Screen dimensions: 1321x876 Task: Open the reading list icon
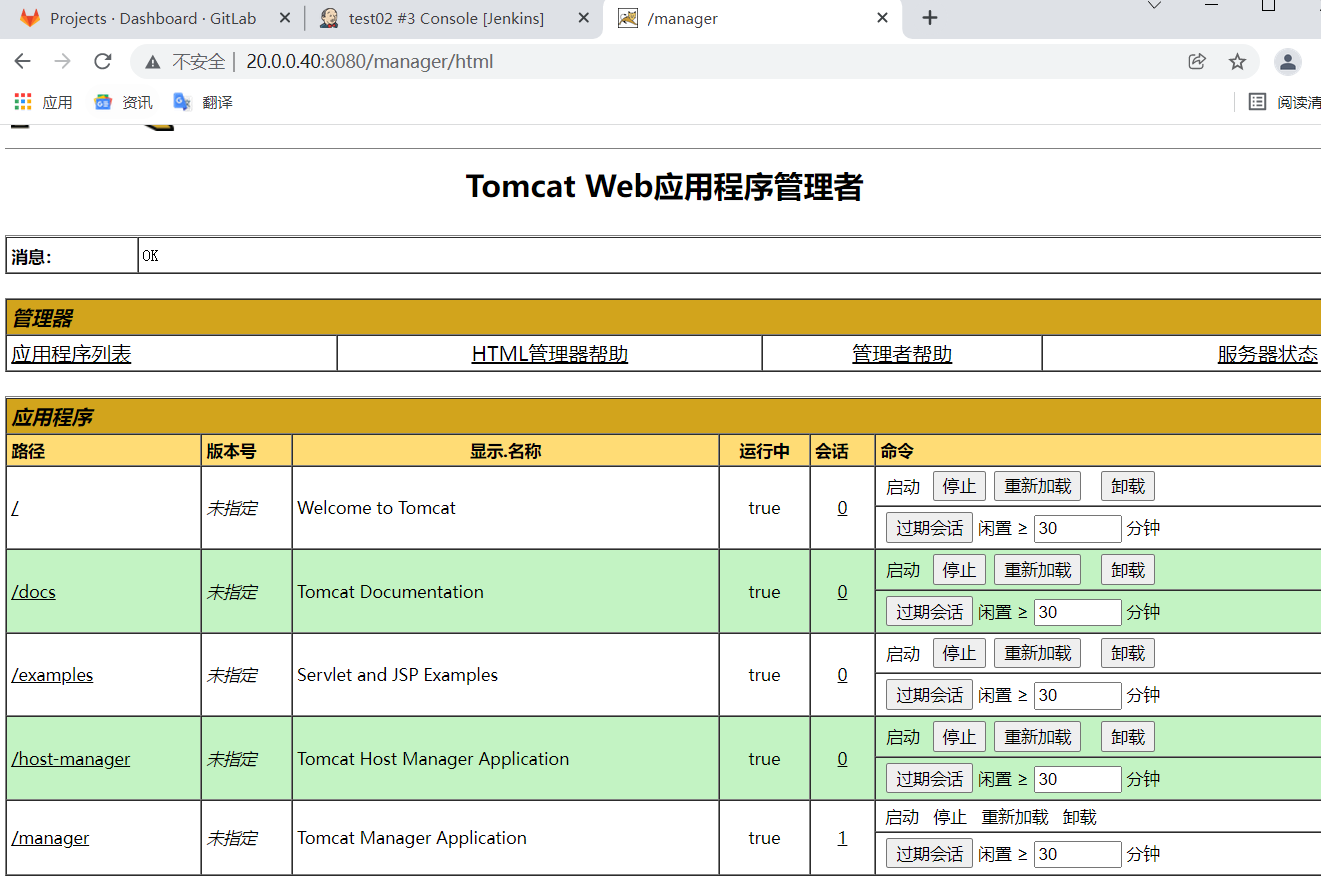click(x=1257, y=102)
